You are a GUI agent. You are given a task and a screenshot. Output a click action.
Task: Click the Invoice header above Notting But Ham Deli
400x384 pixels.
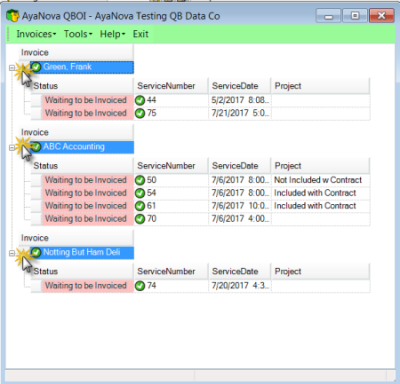76,238
